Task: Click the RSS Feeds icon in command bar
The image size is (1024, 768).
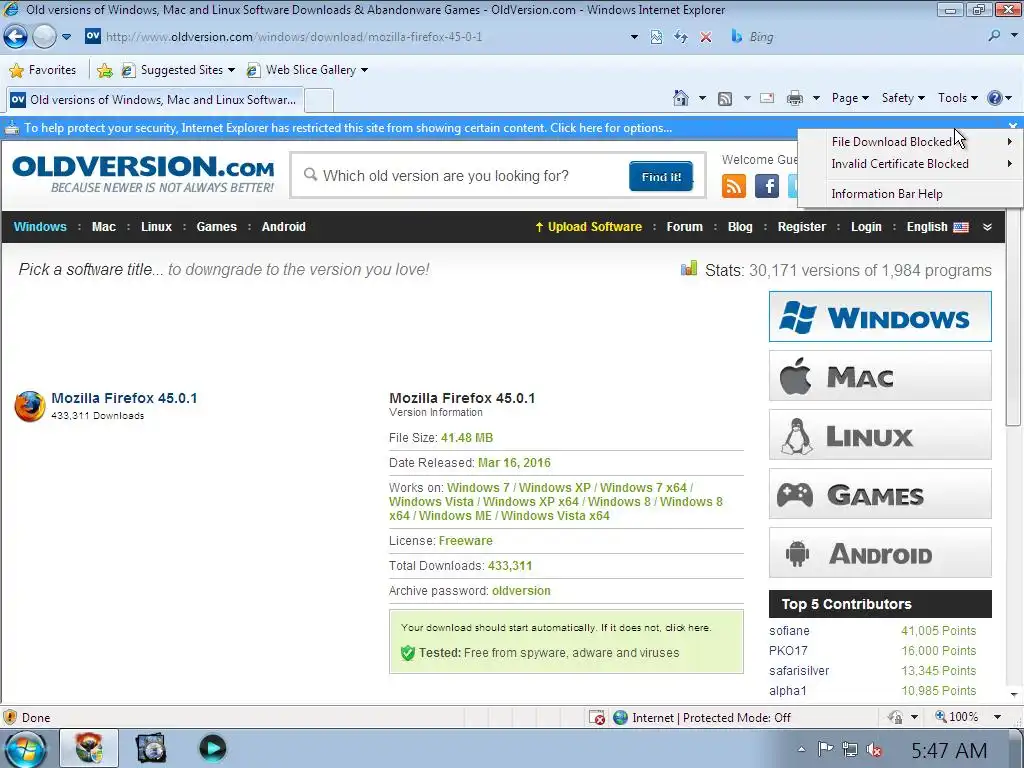Action: click(x=725, y=99)
